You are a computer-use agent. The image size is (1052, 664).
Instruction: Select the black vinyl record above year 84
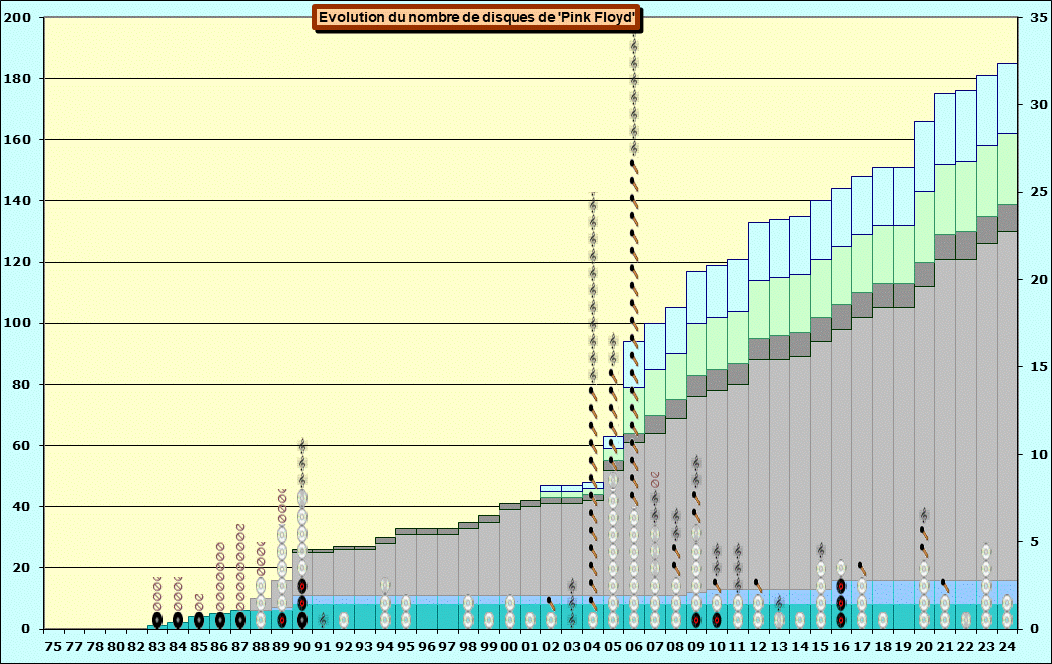point(178,620)
